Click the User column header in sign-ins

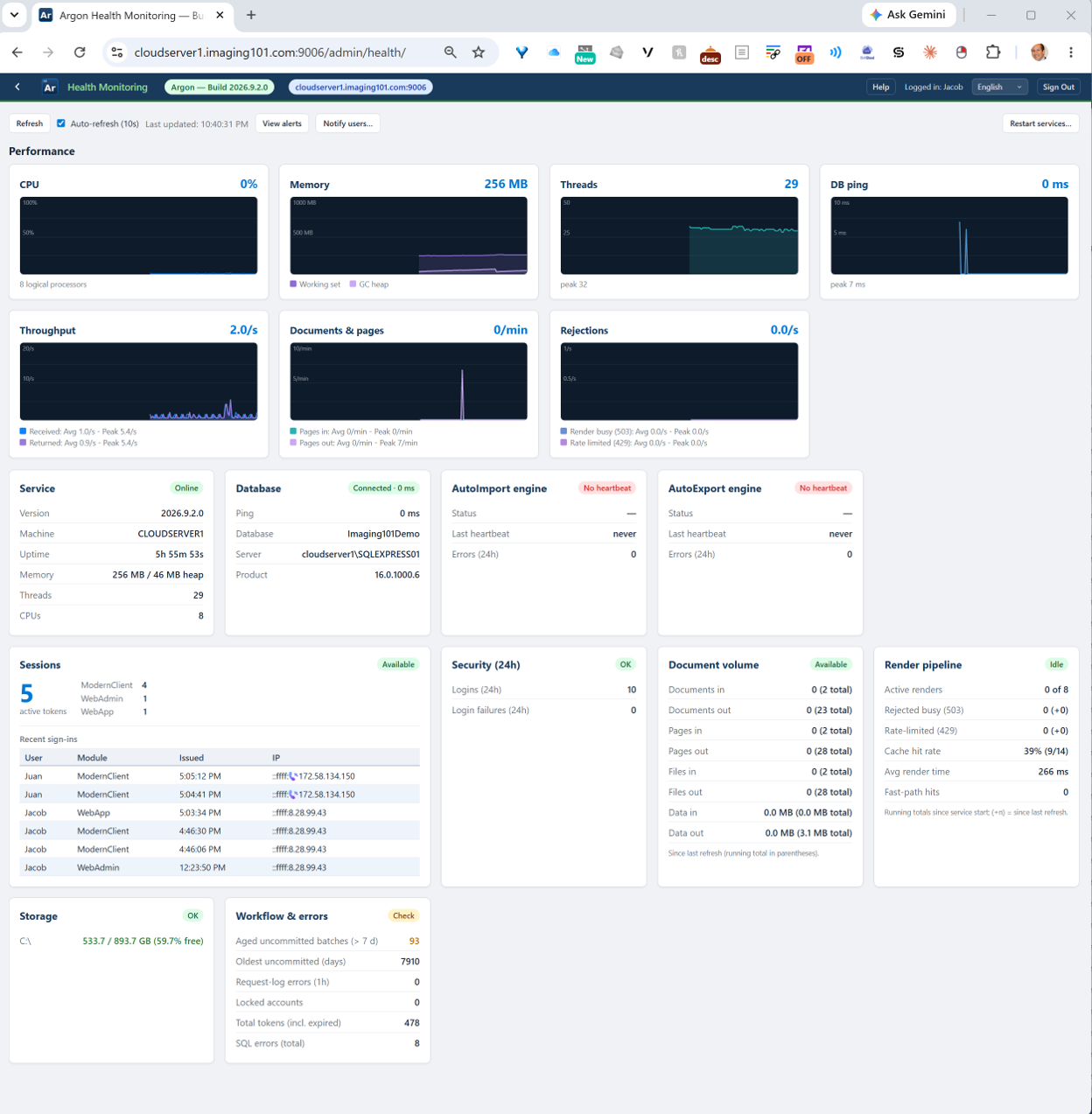click(34, 758)
